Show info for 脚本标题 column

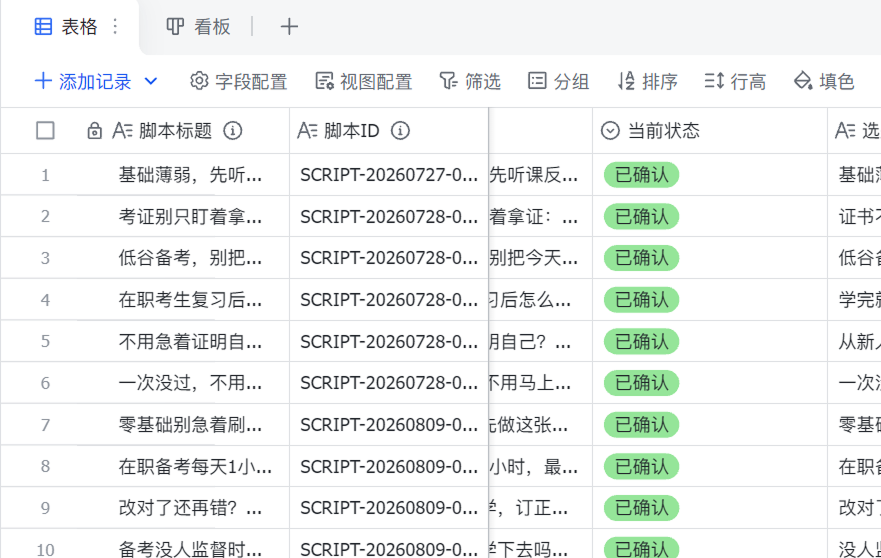point(233,130)
